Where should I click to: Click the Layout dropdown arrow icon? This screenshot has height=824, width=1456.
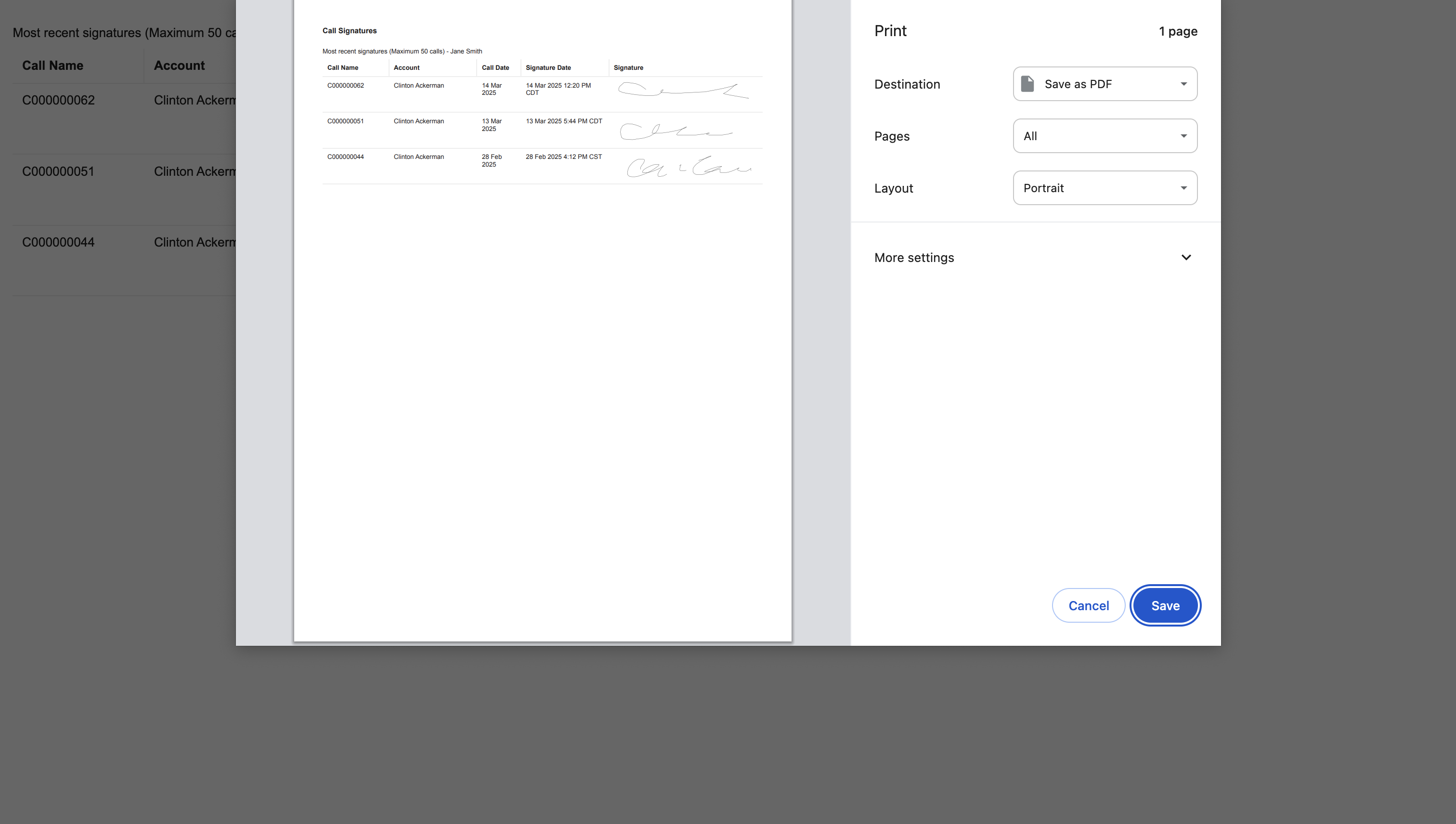tap(1183, 188)
